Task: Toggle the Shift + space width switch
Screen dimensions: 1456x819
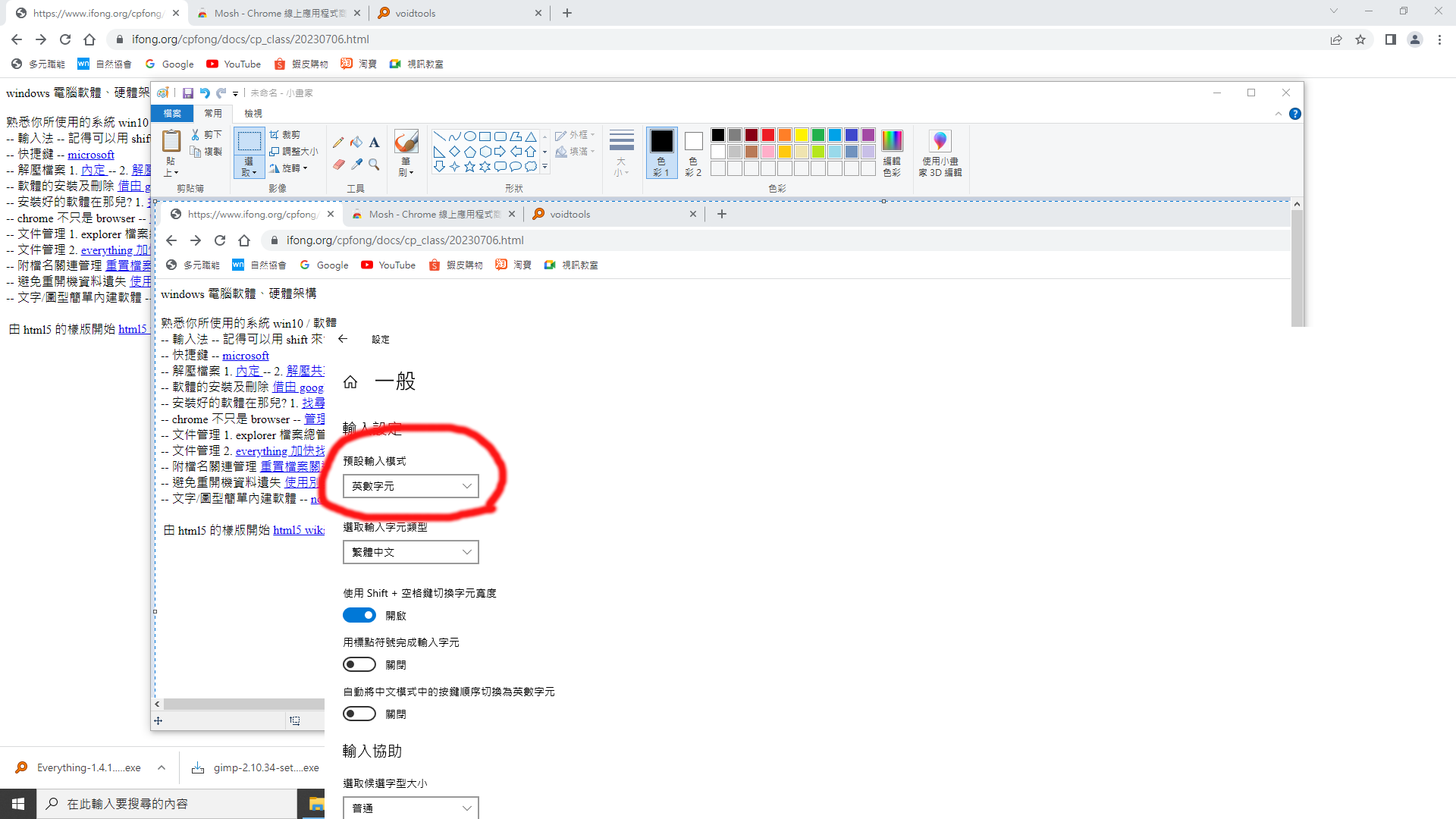Action: (359, 615)
